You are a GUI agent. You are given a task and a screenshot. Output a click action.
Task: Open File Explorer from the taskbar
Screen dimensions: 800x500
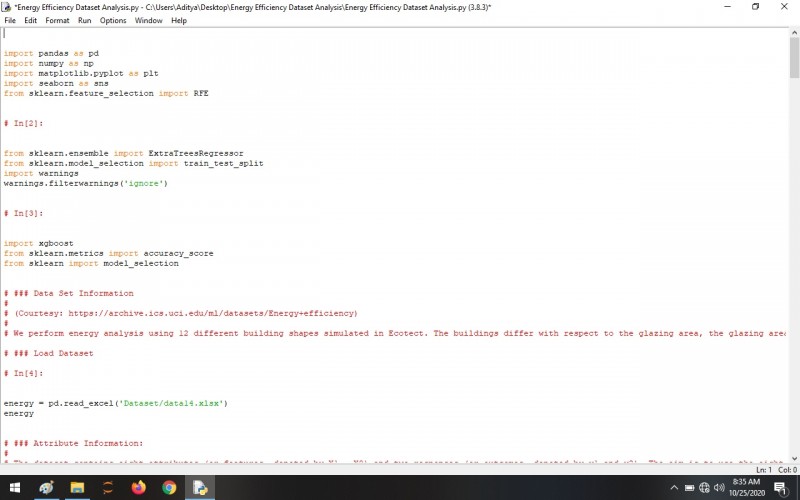click(x=77, y=488)
